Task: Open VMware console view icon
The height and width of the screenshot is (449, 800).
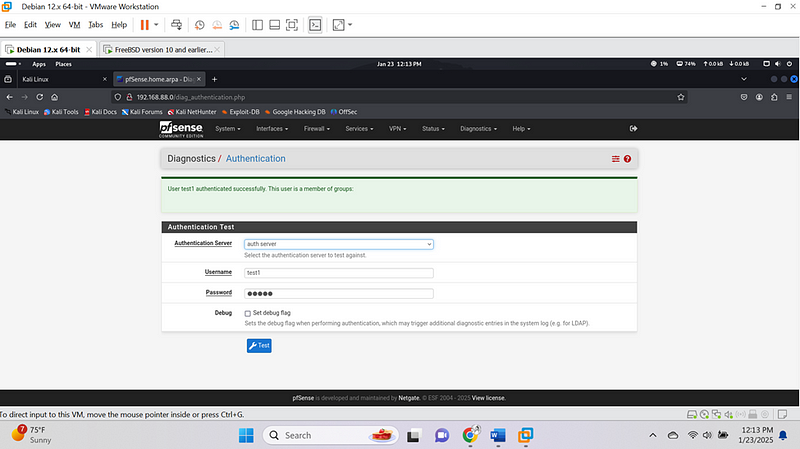Action: pos(315,25)
